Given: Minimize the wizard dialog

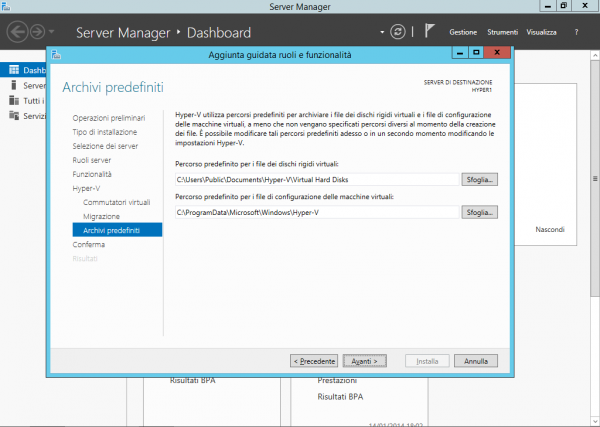Looking at the screenshot, I should pos(460,52).
